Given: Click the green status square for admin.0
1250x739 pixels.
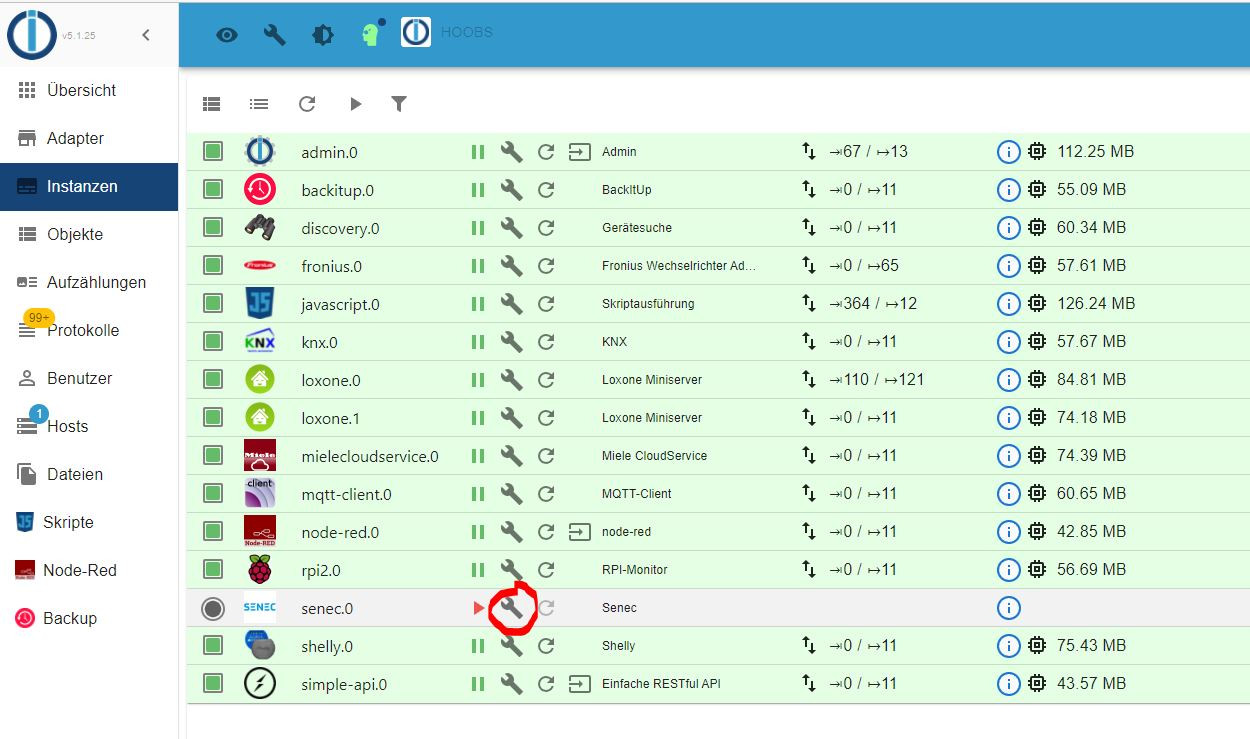Looking at the screenshot, I should pyautogui.click(x=213, y=152).
